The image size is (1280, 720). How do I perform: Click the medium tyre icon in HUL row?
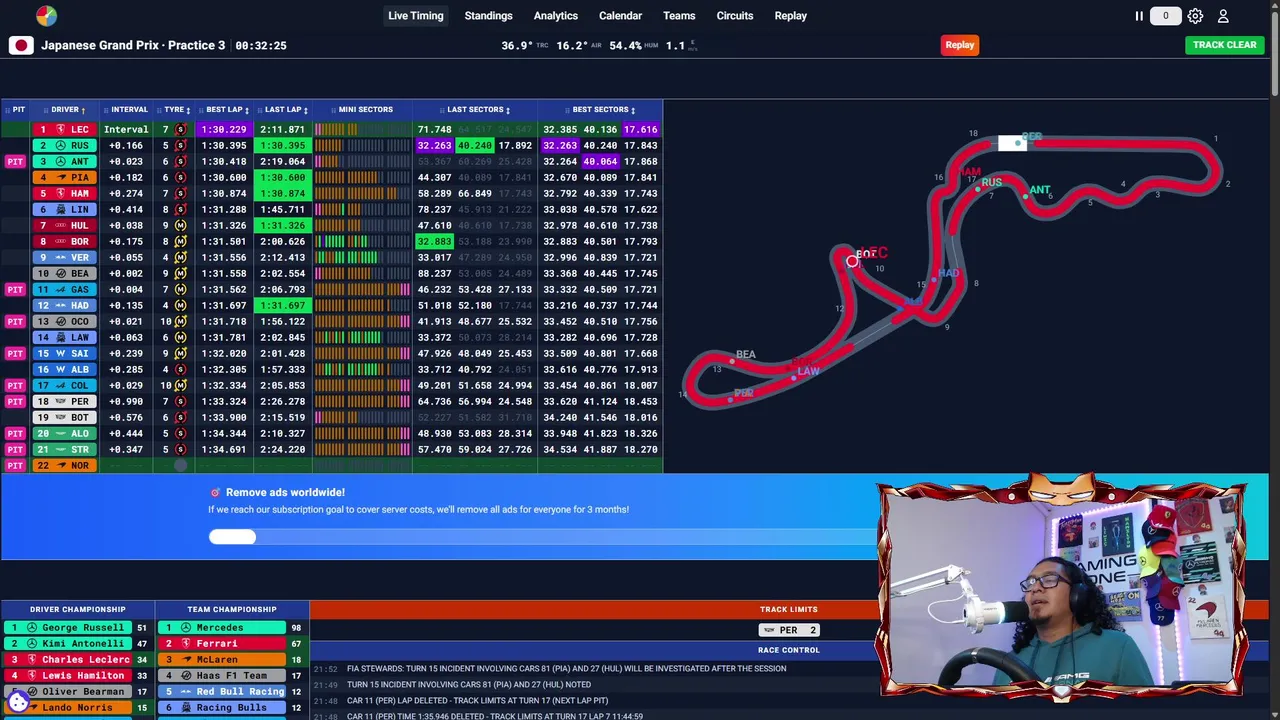click(180, 226)
